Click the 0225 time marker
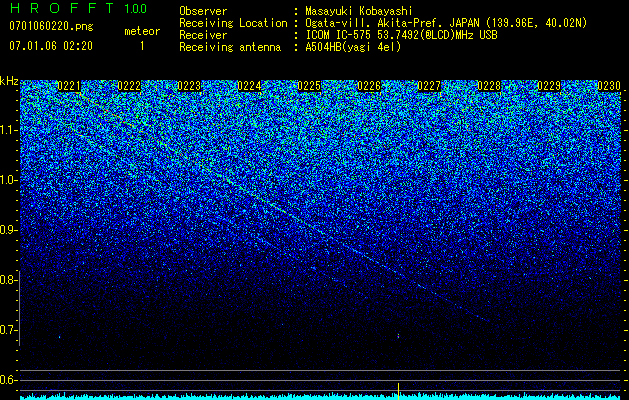The height and width of the screenshot is (400, 629). 309,86
